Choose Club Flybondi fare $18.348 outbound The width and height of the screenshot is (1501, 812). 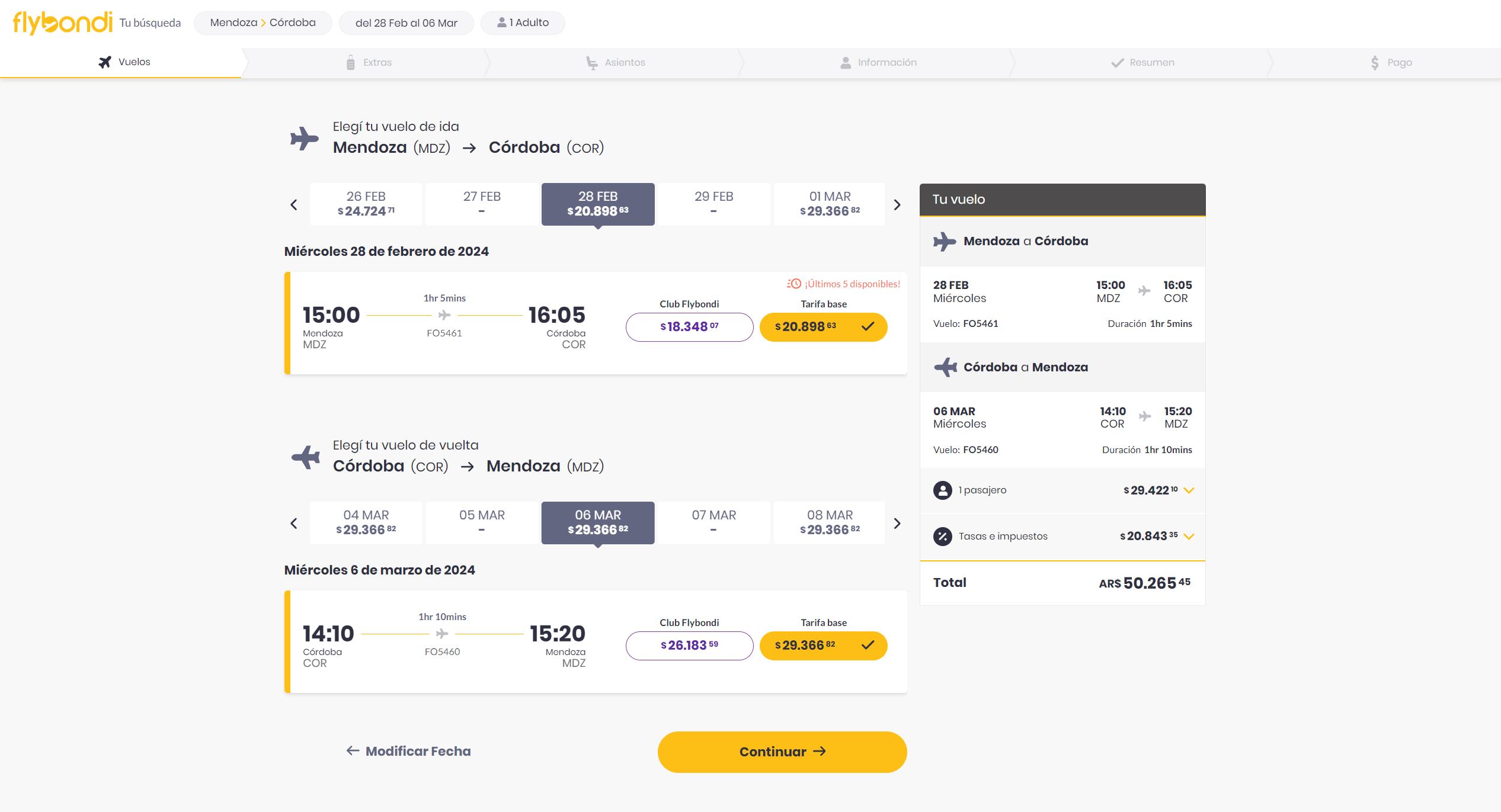click(x=689, y=327)
